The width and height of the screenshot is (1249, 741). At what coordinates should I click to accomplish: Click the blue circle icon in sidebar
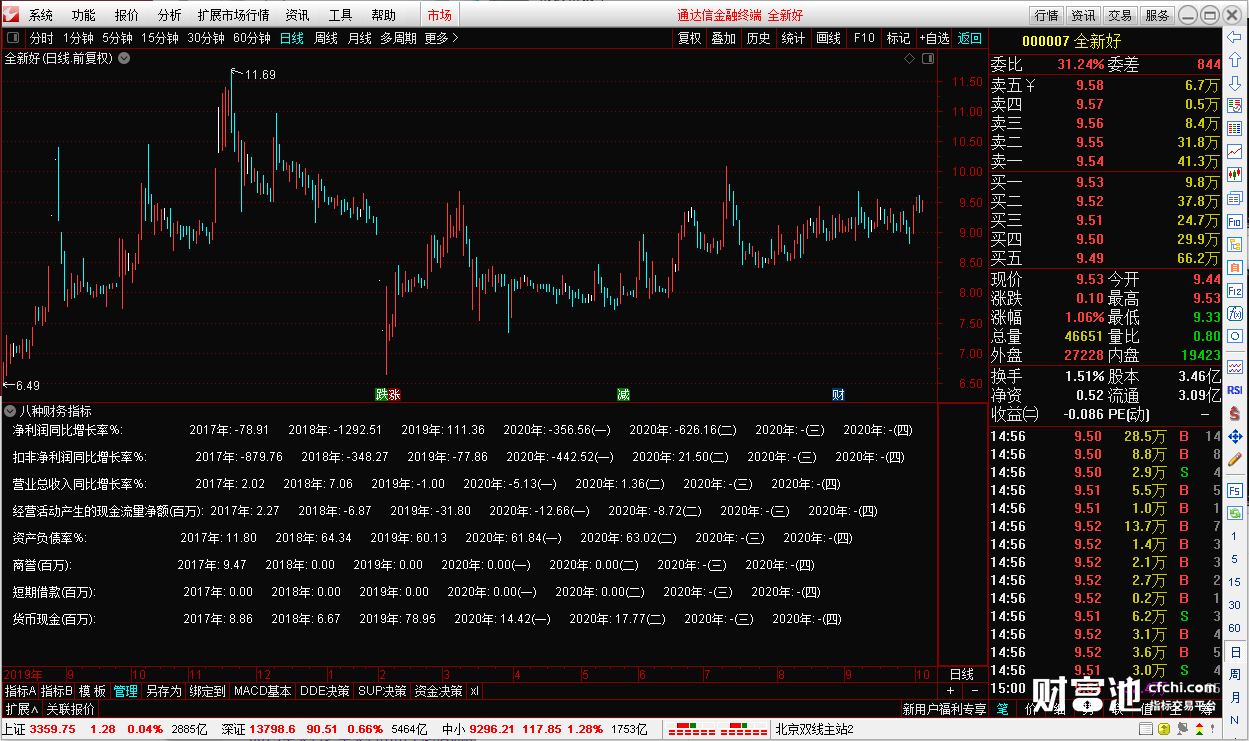[1235, 336]
